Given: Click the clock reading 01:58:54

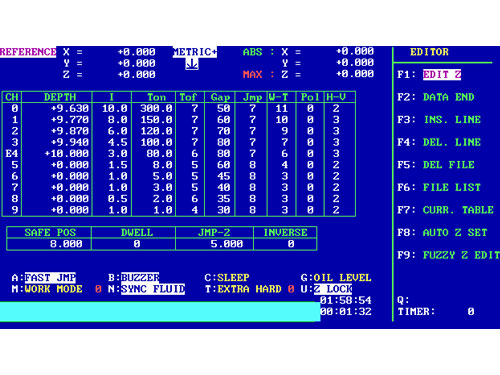Looking at the screenshot, I should pos(346,300).
